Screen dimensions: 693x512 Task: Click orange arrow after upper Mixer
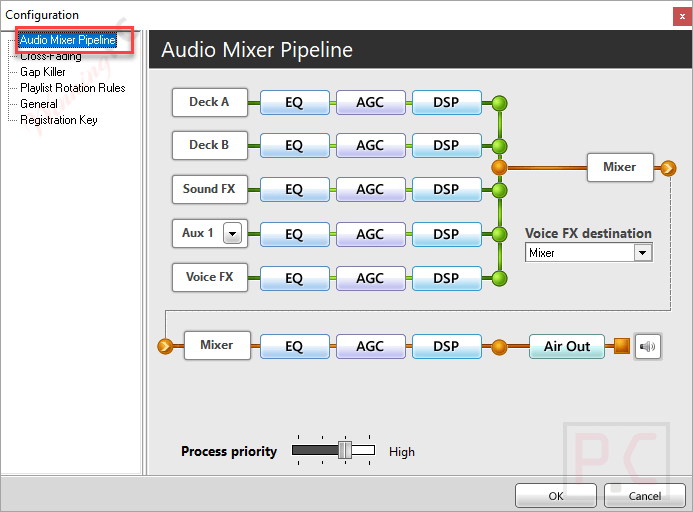[668, 168]
